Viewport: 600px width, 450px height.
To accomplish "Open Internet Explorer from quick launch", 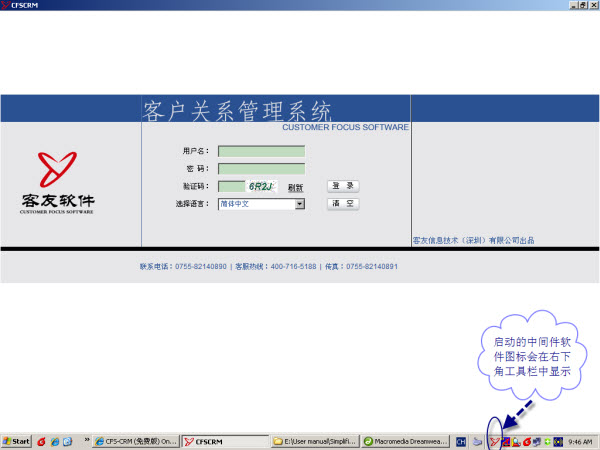I will click(55, 442).
